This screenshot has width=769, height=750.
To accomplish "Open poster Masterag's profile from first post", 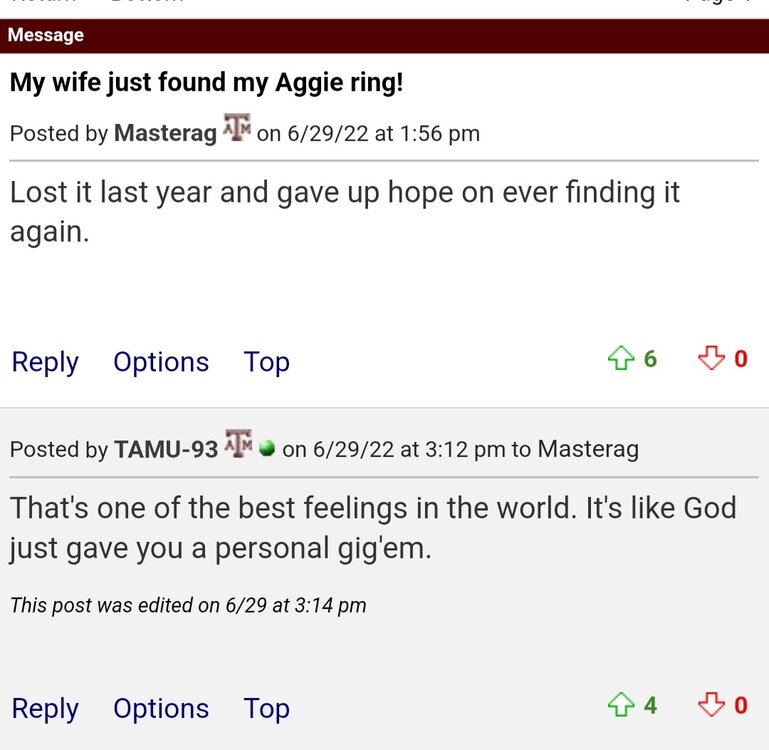I will [165, 133].
